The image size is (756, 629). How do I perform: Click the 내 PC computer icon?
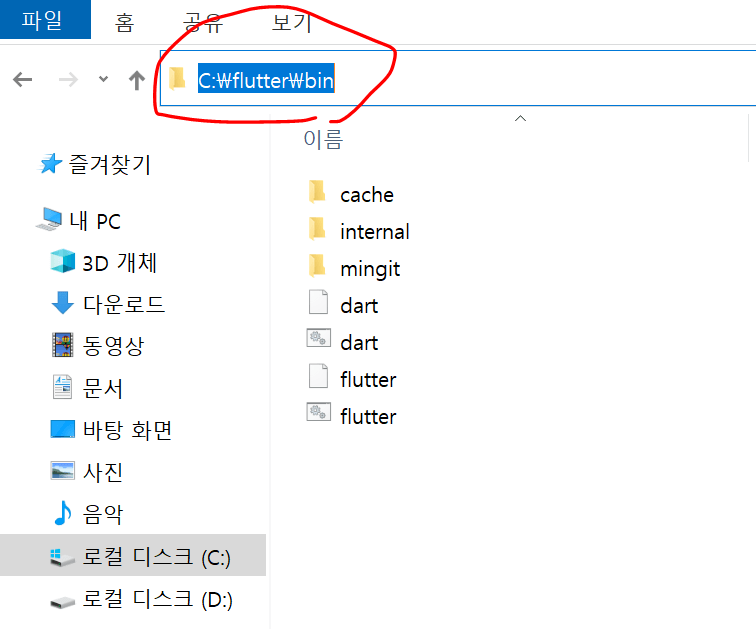[49, 219]
